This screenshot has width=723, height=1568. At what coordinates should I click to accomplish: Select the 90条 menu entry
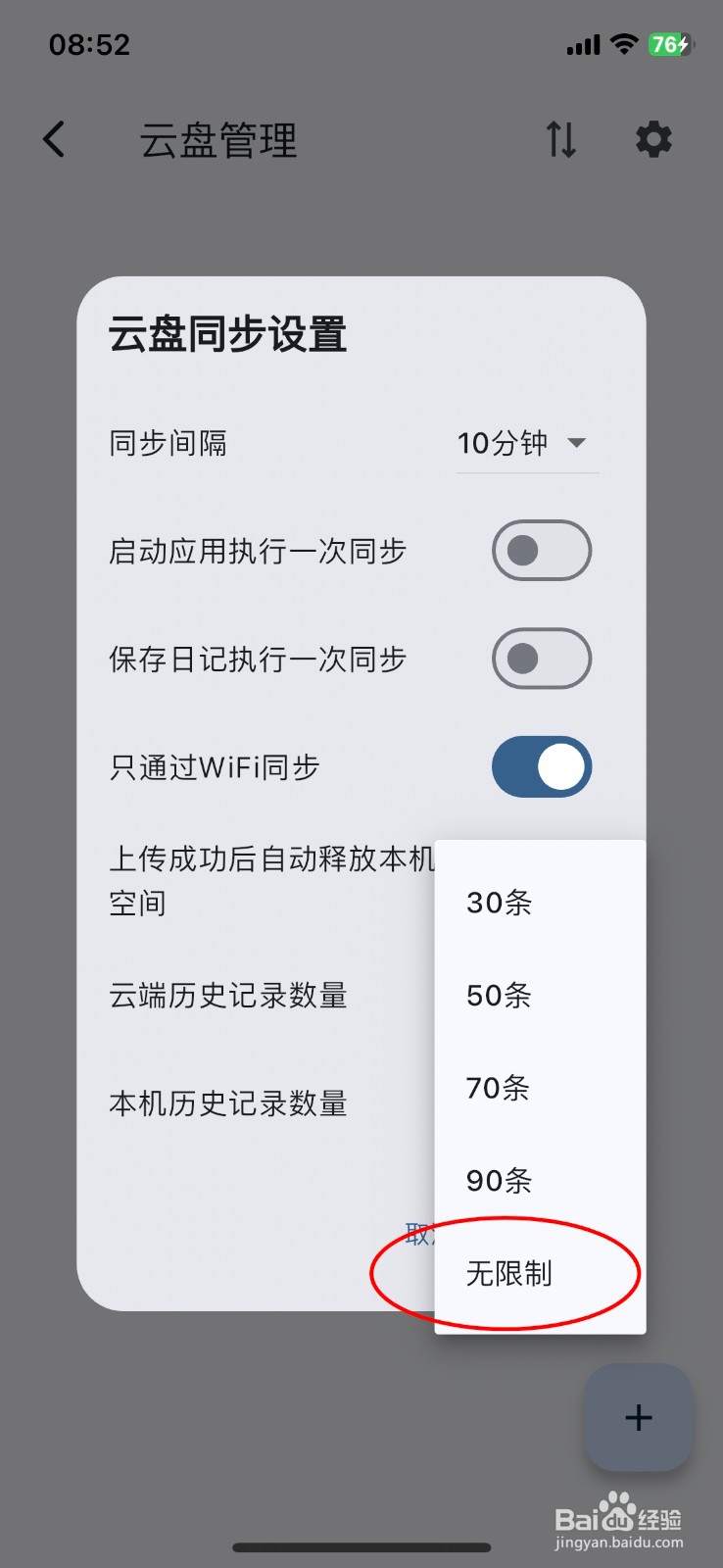[500, 1181]
